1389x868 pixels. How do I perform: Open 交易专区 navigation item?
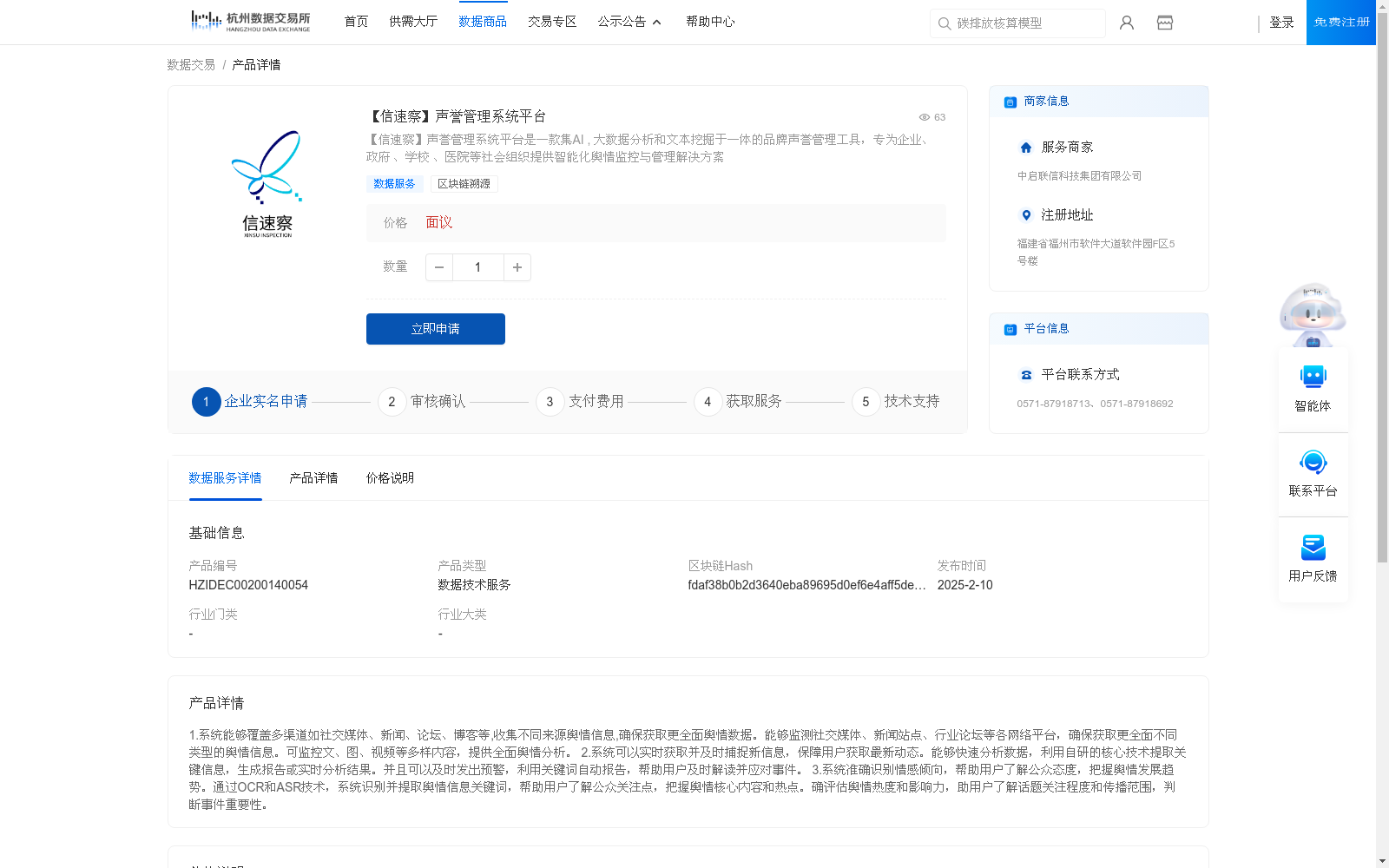click(x=552, y=22)
